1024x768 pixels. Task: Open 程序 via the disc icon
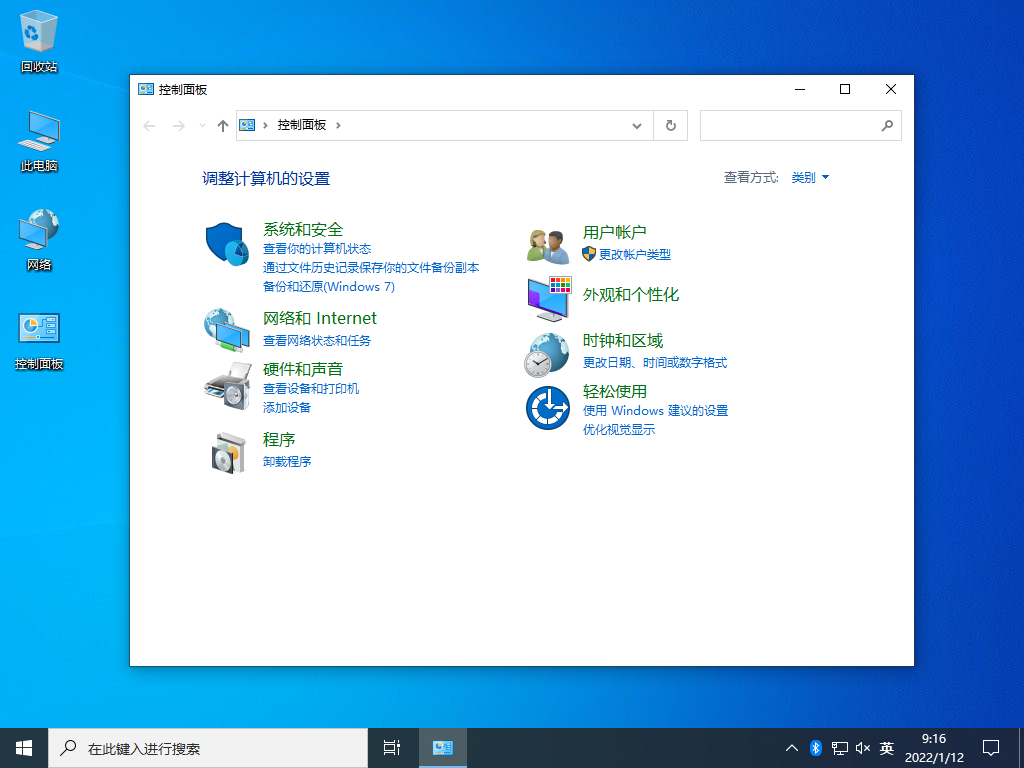tap(226, 452)
